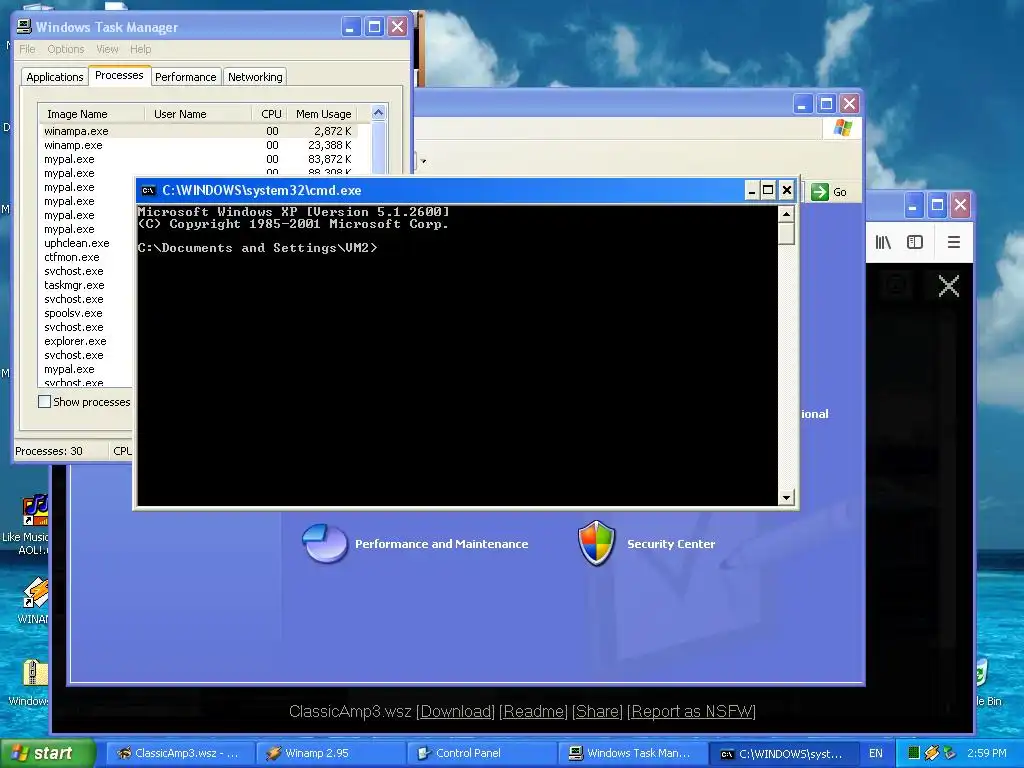Open the Applications tab in Task Manager
This screenshot has width=1024, height=768.
click(55, 77)
